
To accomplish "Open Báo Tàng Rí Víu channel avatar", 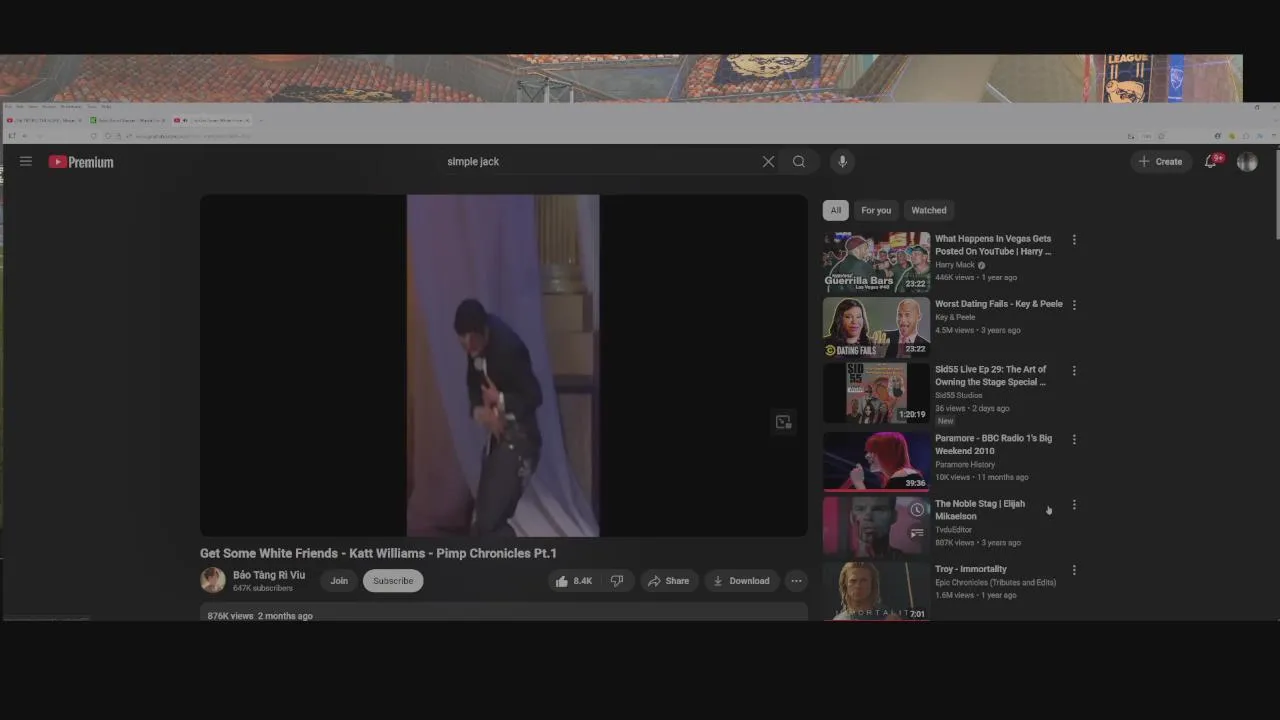I will (213, 580).
